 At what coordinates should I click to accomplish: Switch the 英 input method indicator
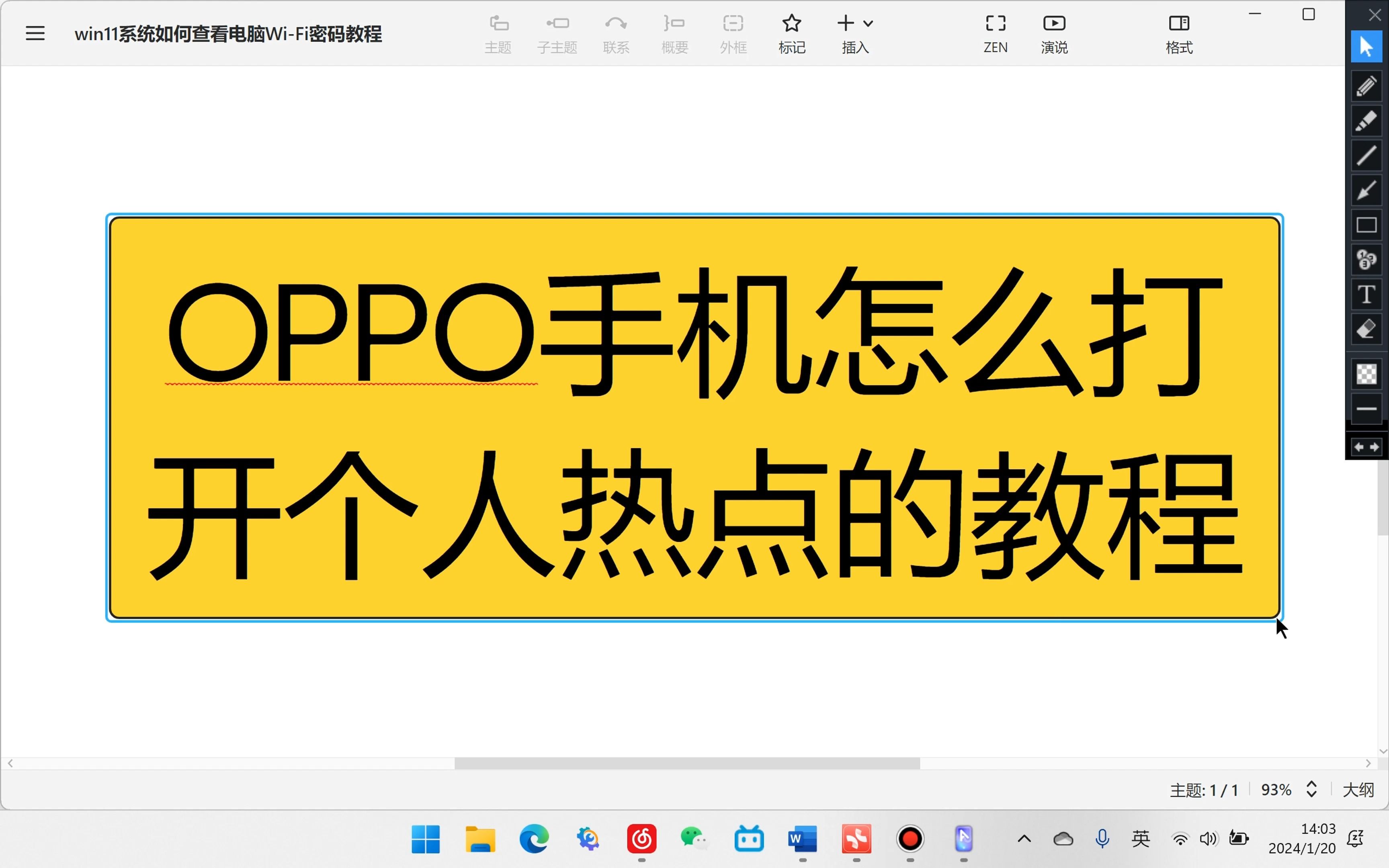1141,839
